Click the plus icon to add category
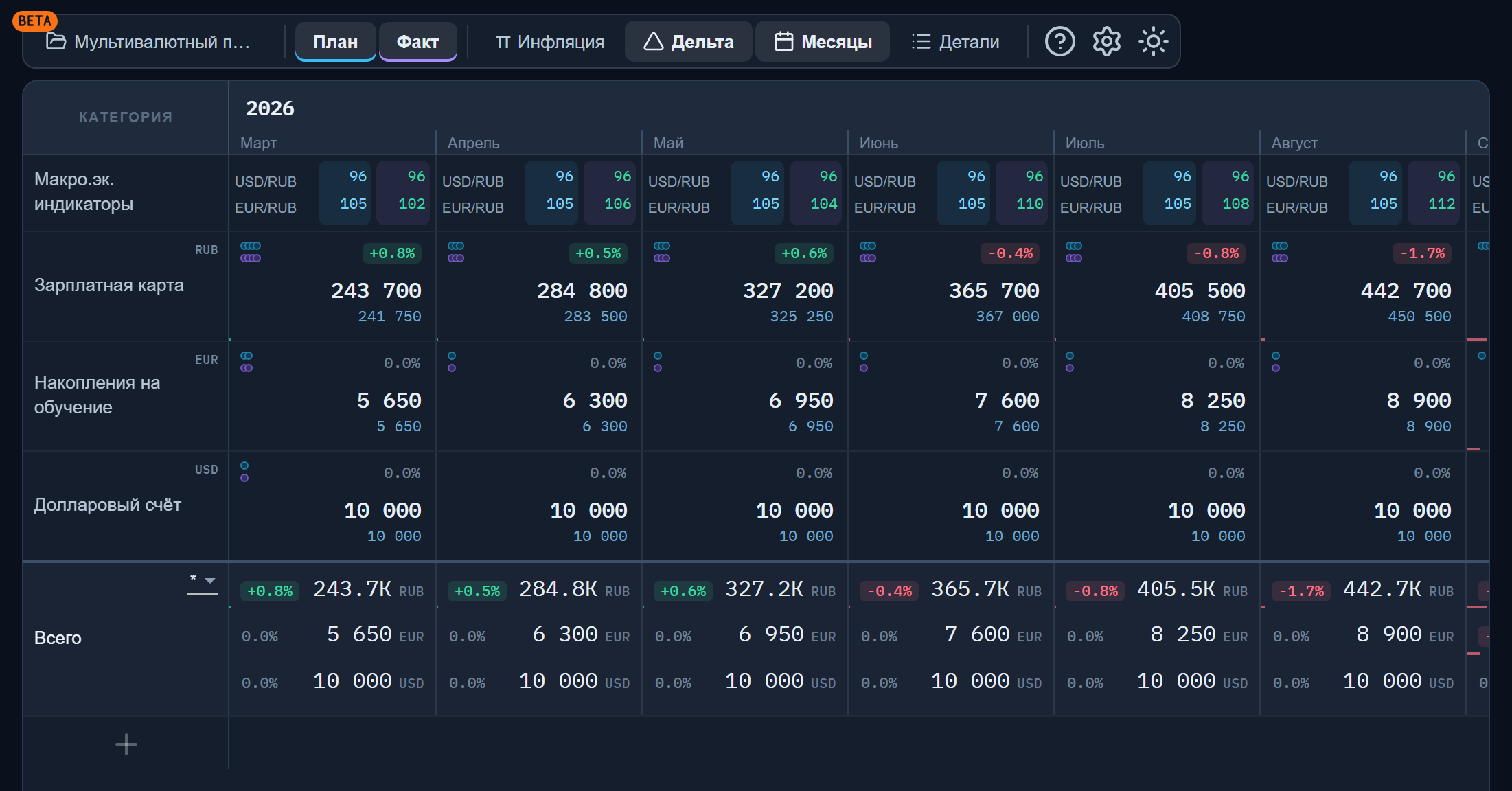 pos(126,744)
